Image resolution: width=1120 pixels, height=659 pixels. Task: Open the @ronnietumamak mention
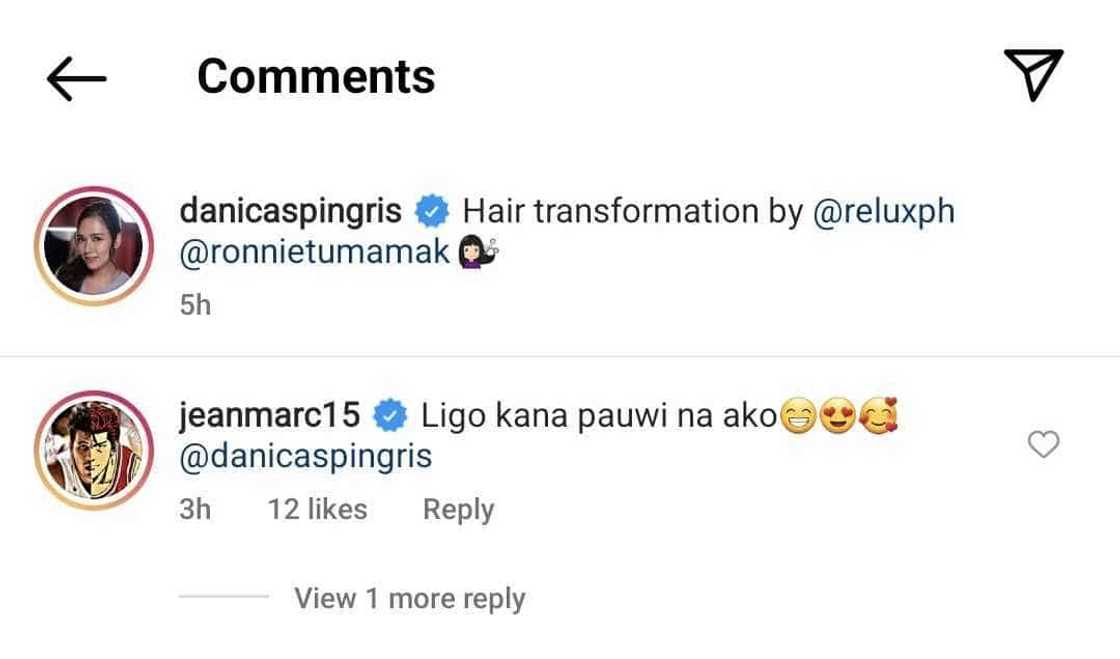314,254
